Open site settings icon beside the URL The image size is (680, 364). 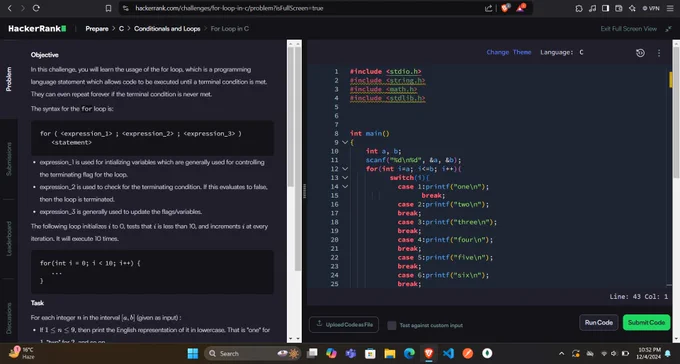click(126, 8)
